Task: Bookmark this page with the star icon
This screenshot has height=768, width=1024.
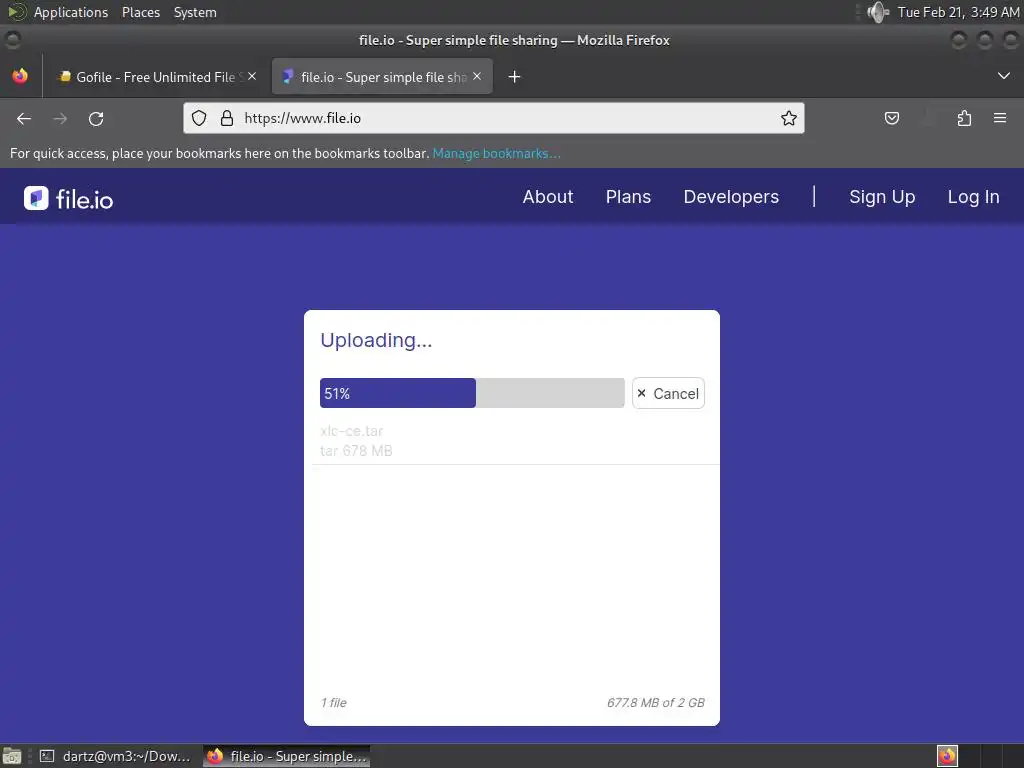Action: pyautogui.click(x=789, y=118)
